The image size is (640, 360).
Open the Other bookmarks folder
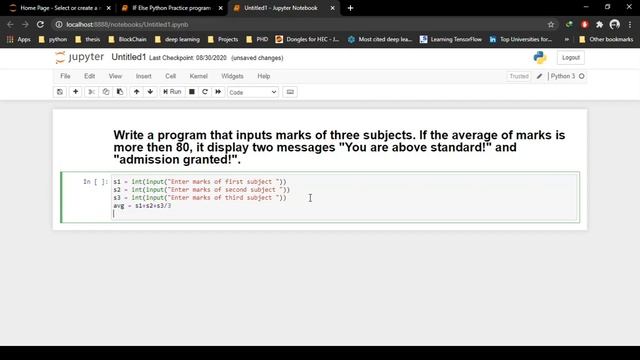pyautogui.click(x=606, y=40)
